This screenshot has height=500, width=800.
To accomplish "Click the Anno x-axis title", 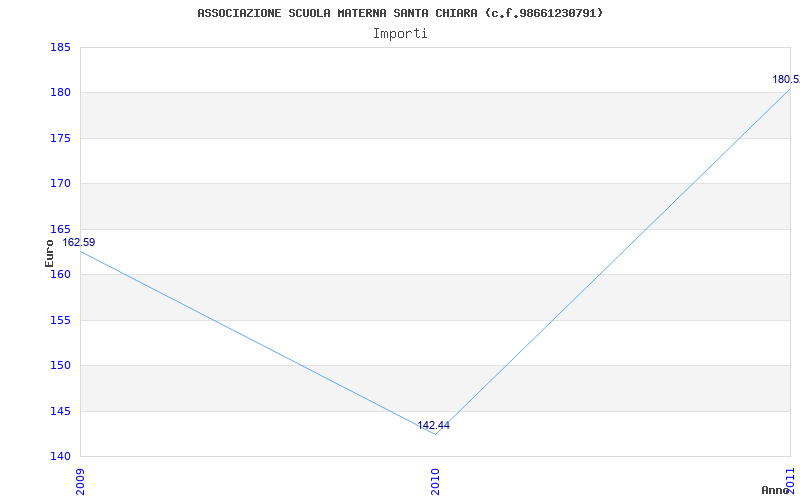I will click(x=776, y=490).
